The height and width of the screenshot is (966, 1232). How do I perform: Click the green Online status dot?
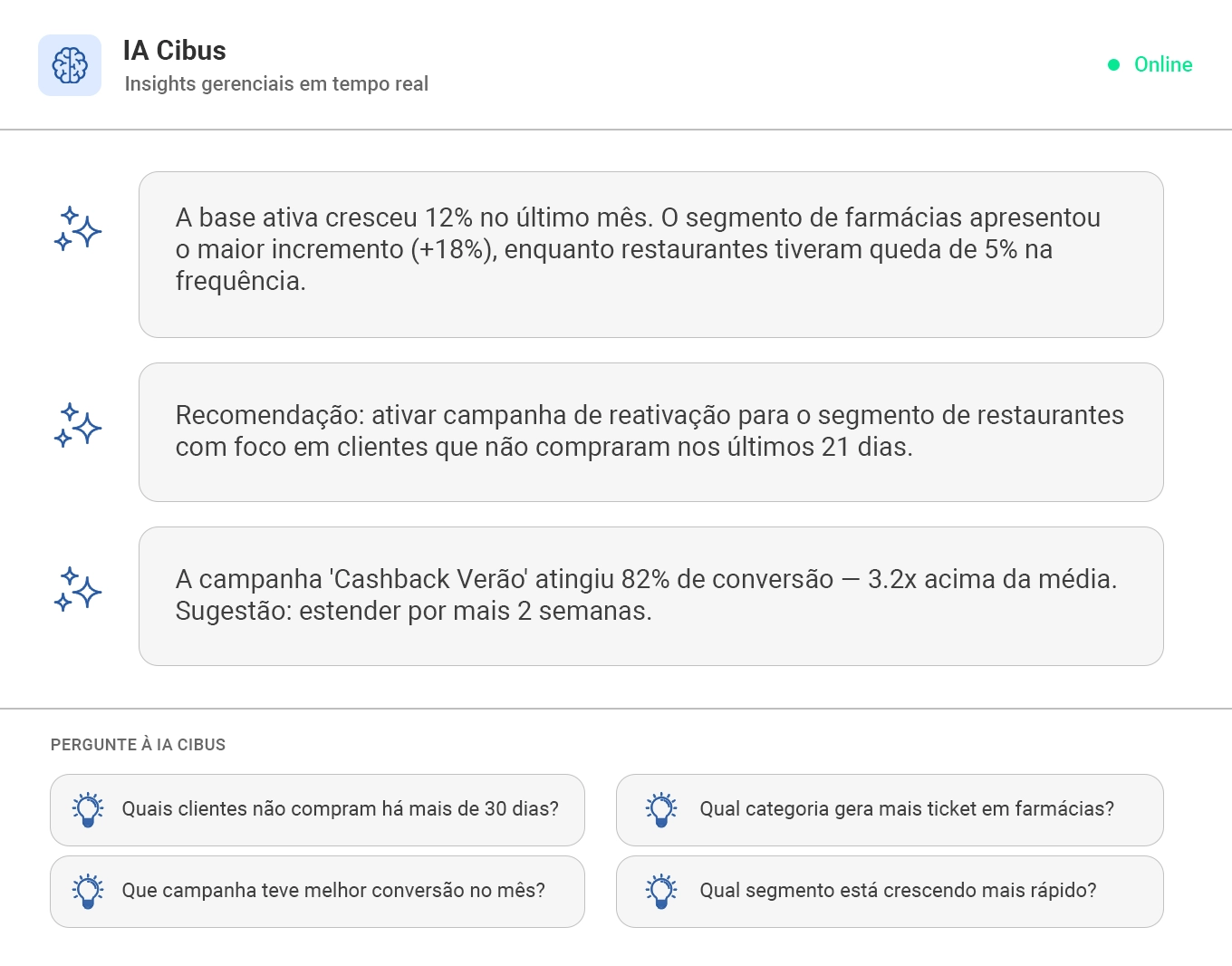(1114, 64)
